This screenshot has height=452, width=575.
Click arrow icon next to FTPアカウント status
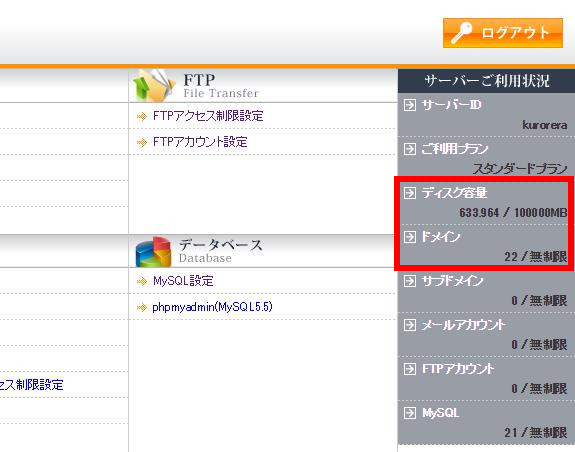(410, 369)
